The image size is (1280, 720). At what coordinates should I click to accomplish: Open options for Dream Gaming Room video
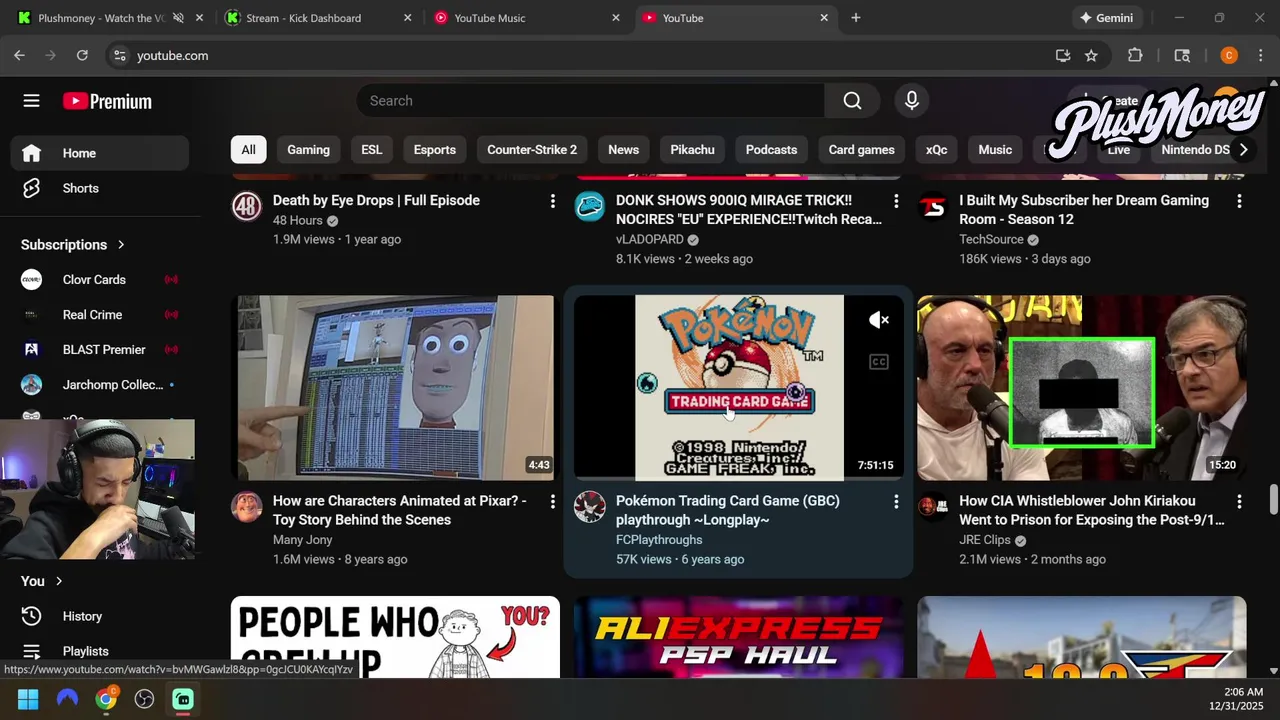pyautogui.click(x=1238, y=201)
